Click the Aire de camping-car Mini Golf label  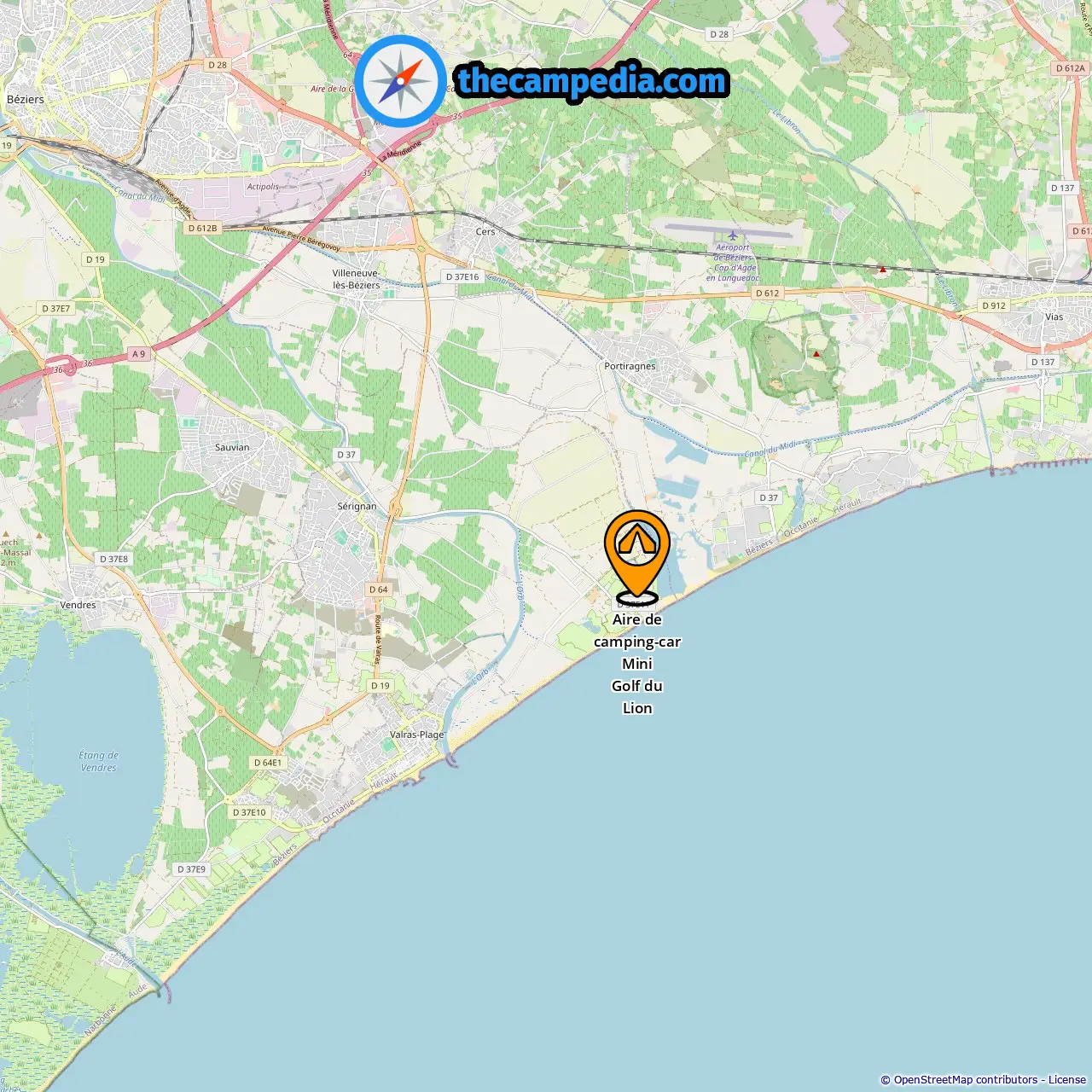click(637, 663)
